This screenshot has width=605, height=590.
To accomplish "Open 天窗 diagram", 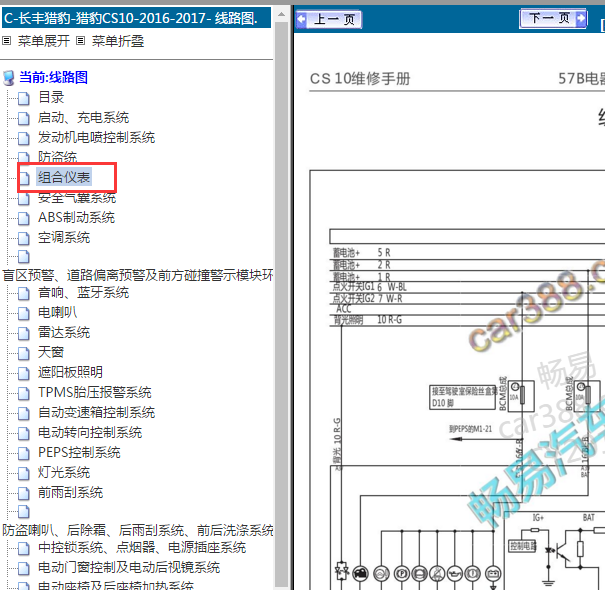I will [51, 352].
